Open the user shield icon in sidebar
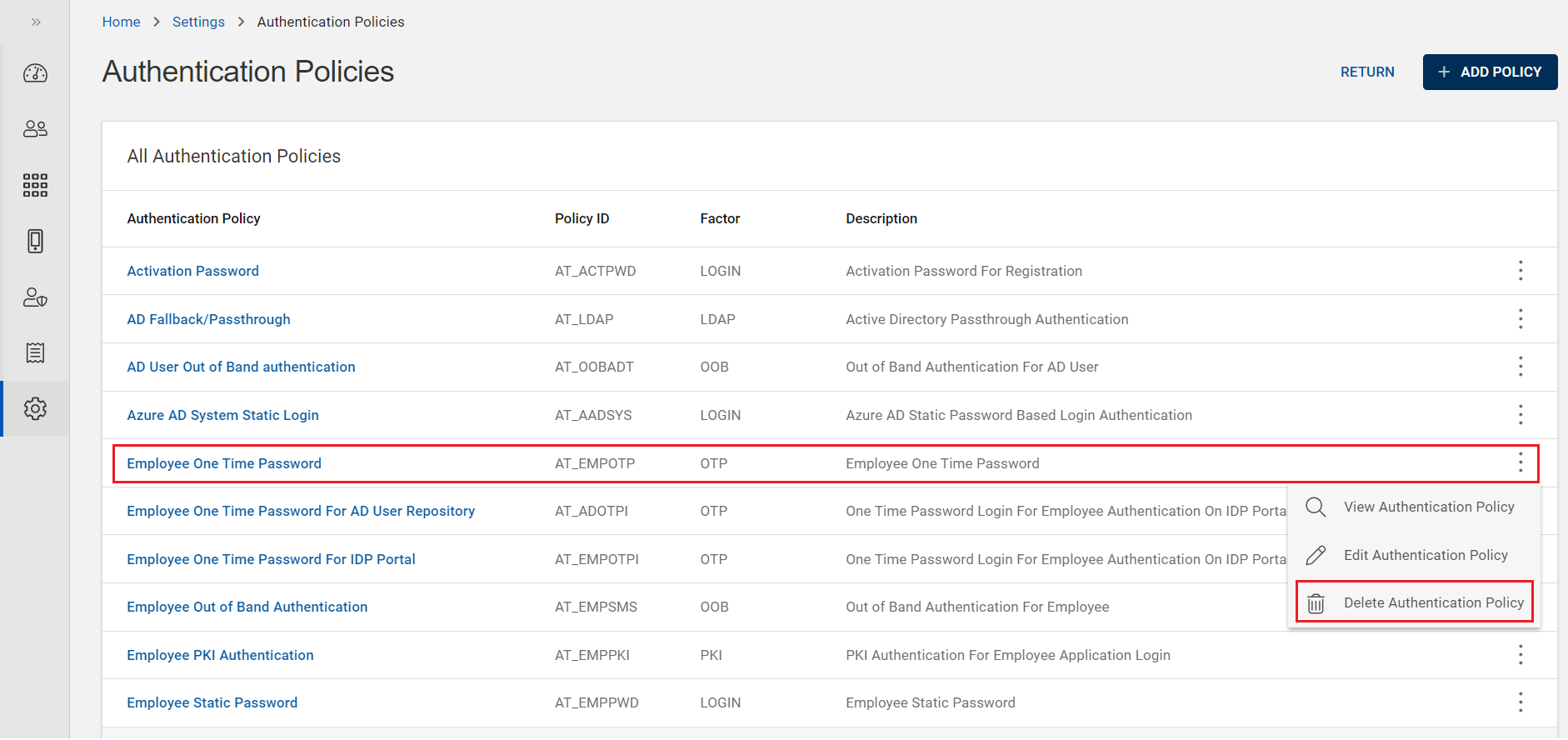The width and height of the screenshot is (1568, 740). pyautogui.click(x=35, y=297)
